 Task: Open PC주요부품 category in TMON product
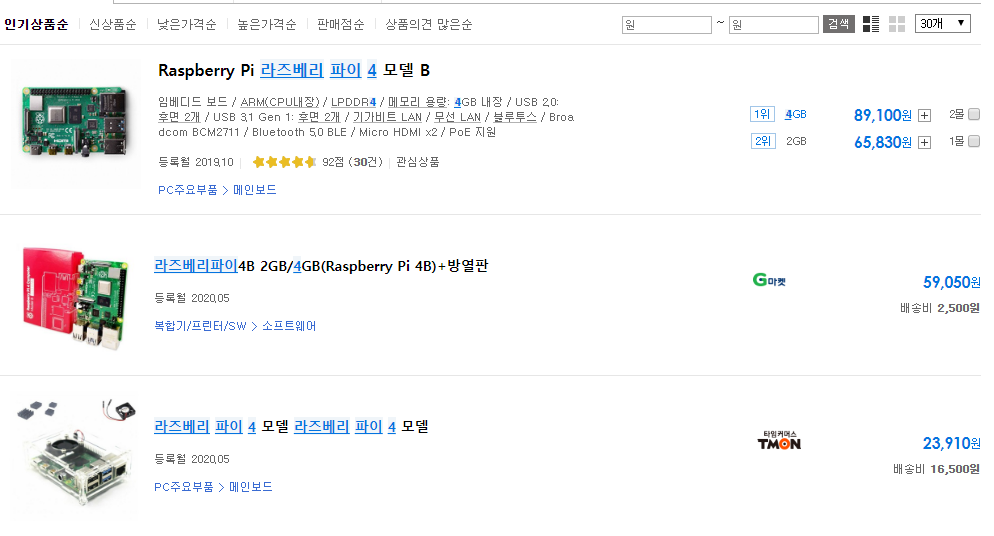(x=184, y=487)
